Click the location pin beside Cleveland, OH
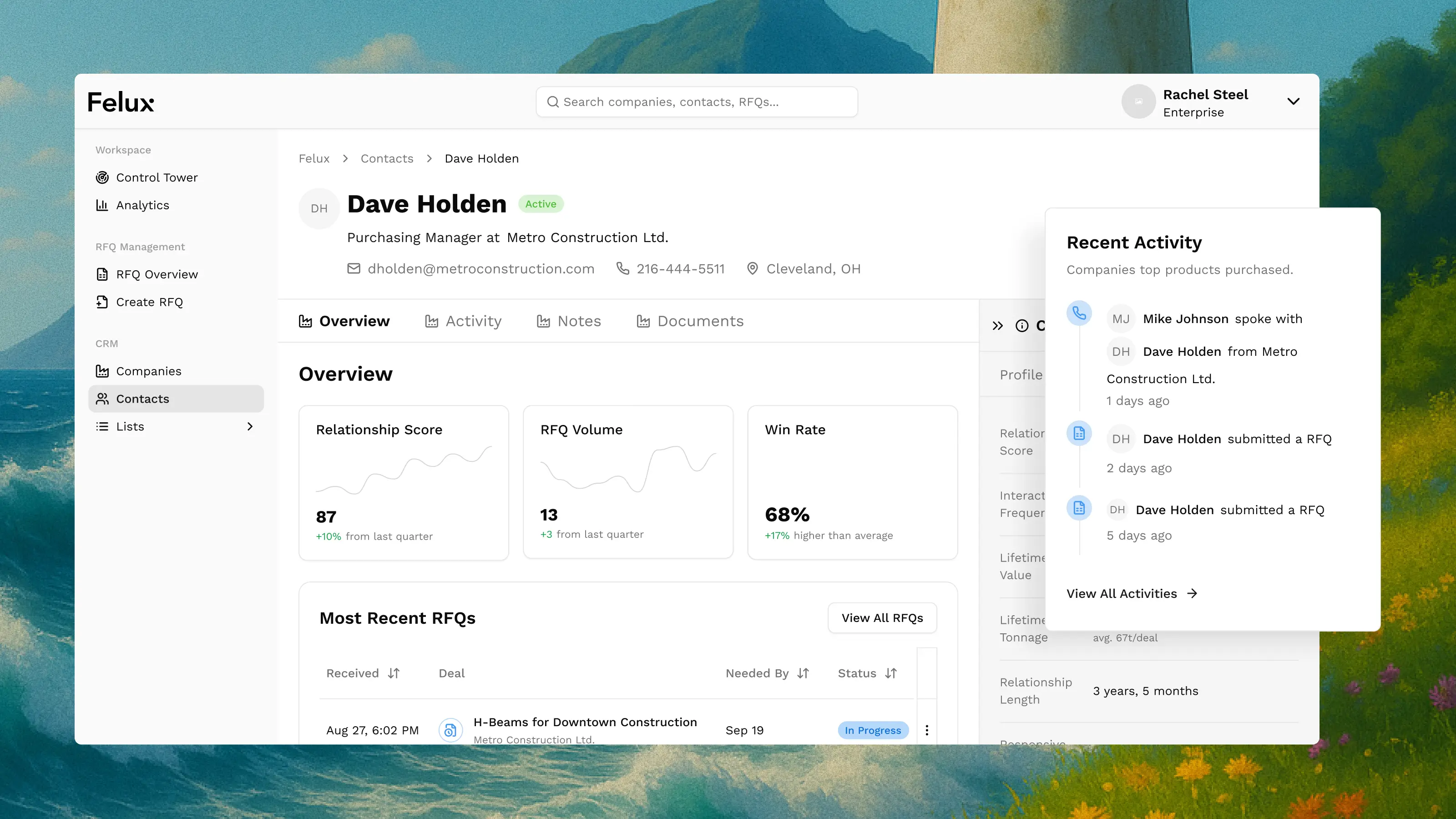This screenshot has height=819, width=1456. [x=752, y=268]
